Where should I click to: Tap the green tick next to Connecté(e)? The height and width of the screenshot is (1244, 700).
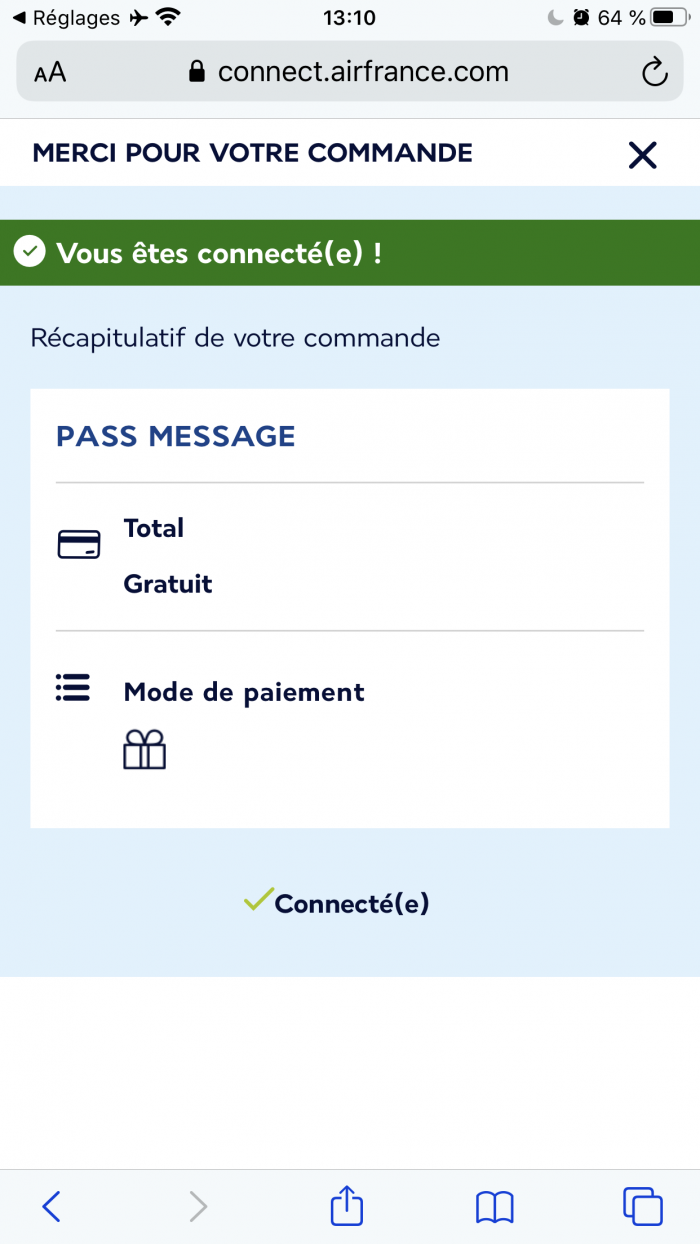[x=258, y=899]
